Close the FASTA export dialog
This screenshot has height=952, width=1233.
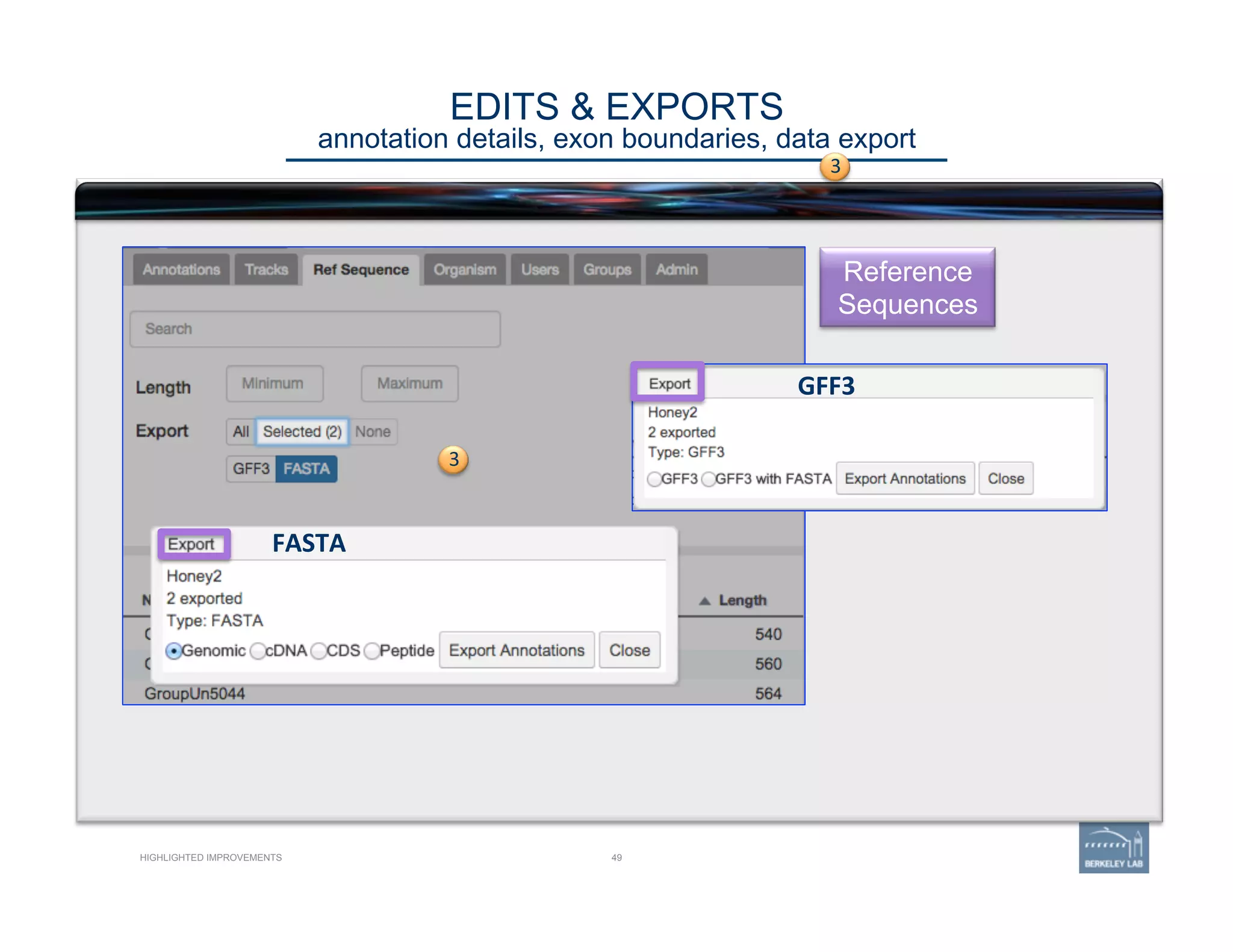click(x=630, y=651)
